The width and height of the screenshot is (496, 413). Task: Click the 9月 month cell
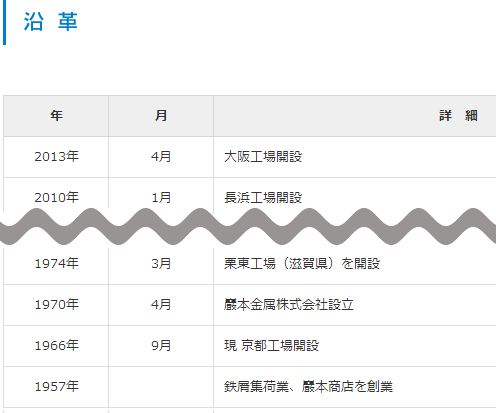pyautogui.click(x=161, y=345)
